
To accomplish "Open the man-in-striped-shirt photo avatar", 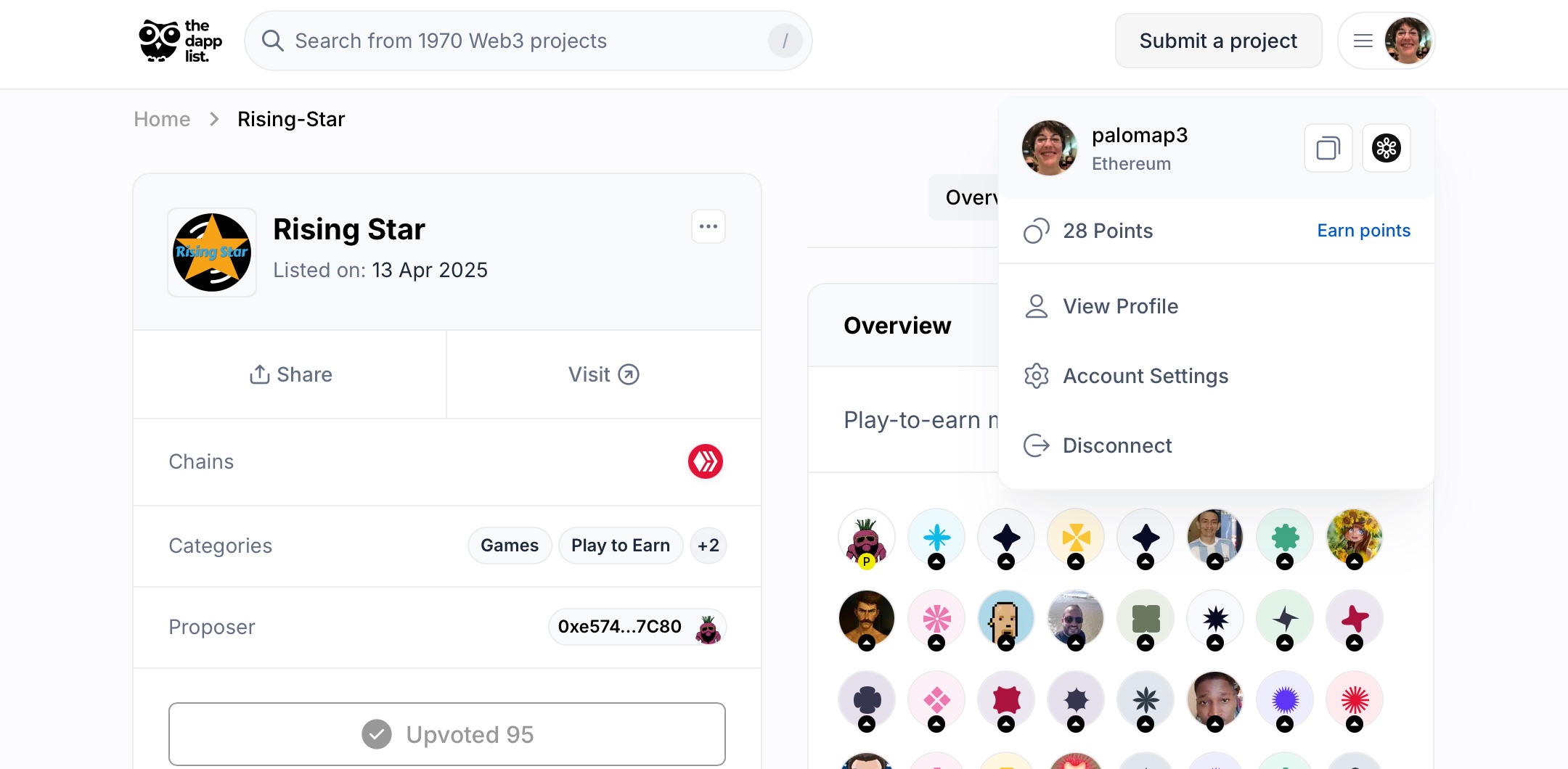I will (1215, 538).
